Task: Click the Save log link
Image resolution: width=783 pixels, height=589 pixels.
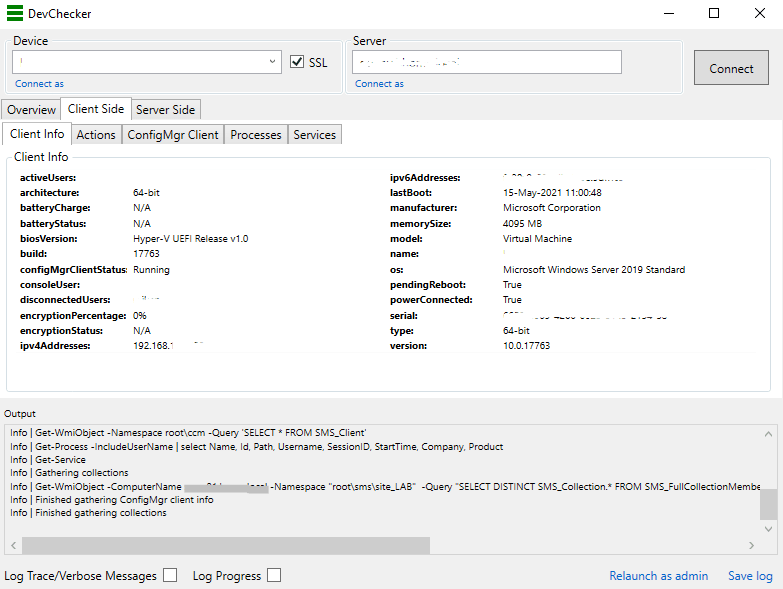Action: [x=750, y=576]
